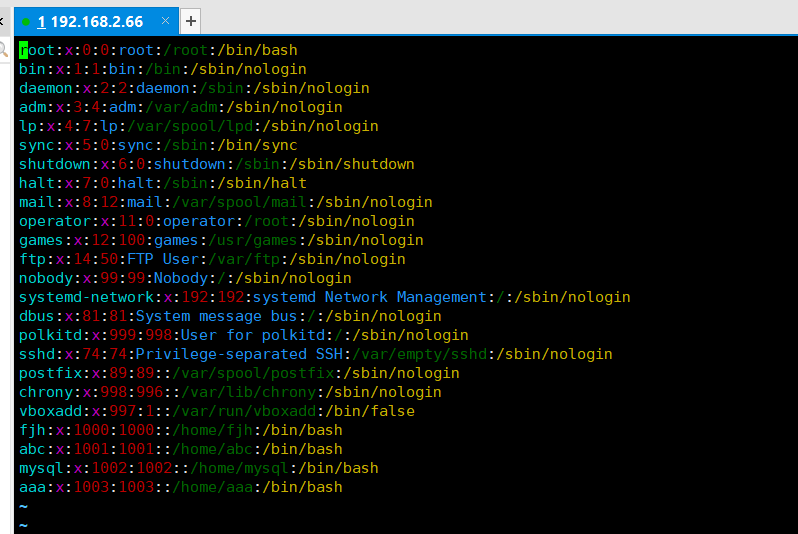The width and height of the screenshot is (798, 534).
Task: Click the polkitd:x:999:998 line
Action: click(244, 335)
